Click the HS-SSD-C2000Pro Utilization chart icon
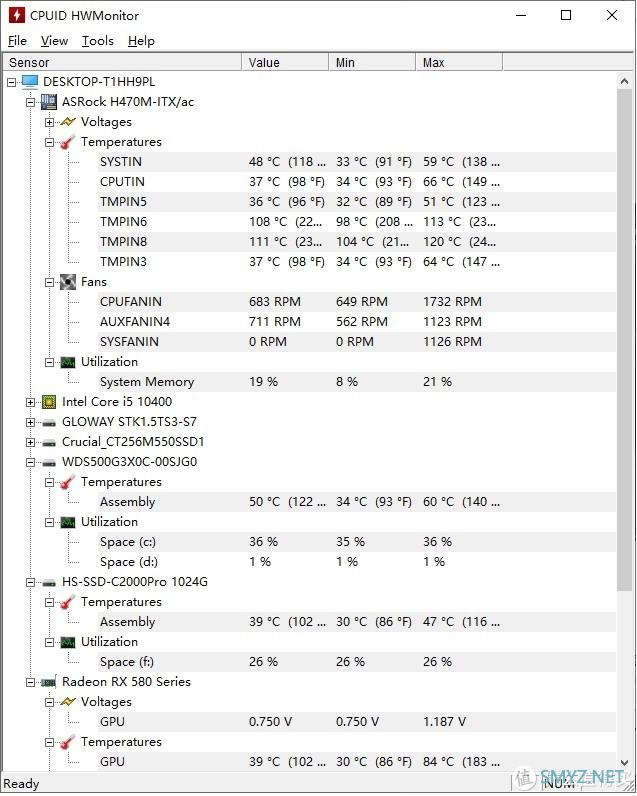Screen dimensions: 637x796 [68, 642]
